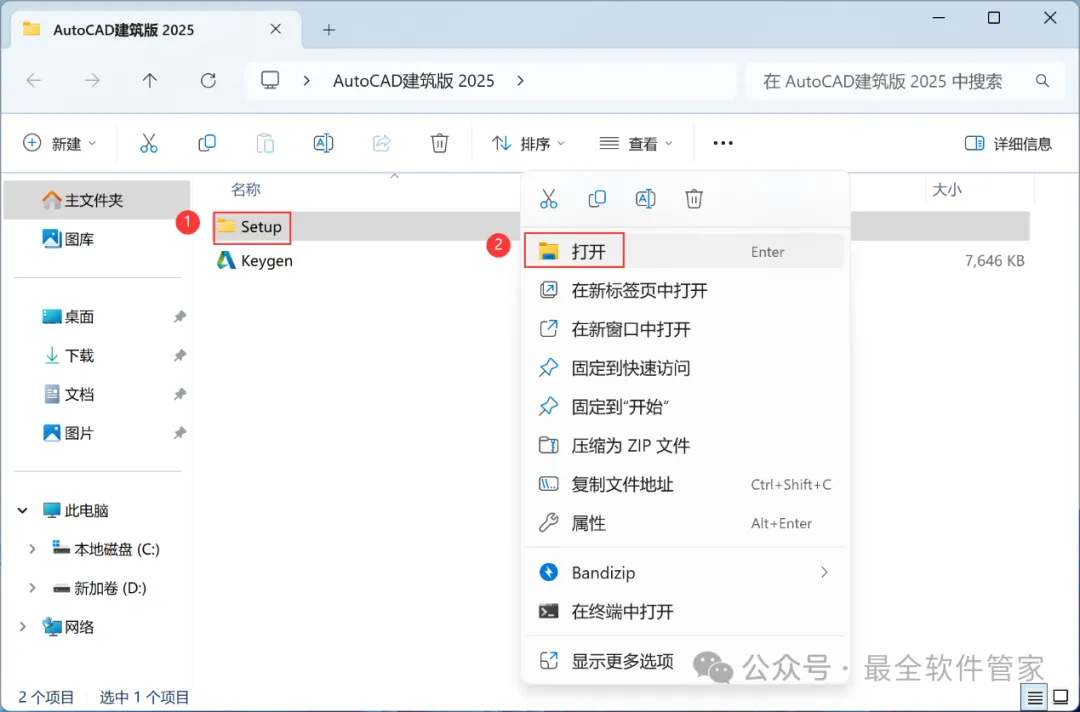
Task: Click the computer icon in the address bar
Action: point(270,81)
